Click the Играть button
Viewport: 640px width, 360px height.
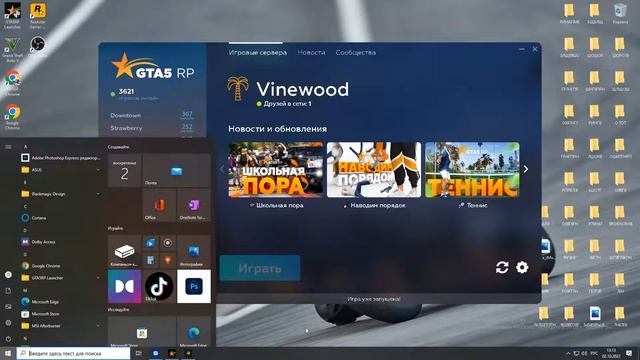(260, 268)
